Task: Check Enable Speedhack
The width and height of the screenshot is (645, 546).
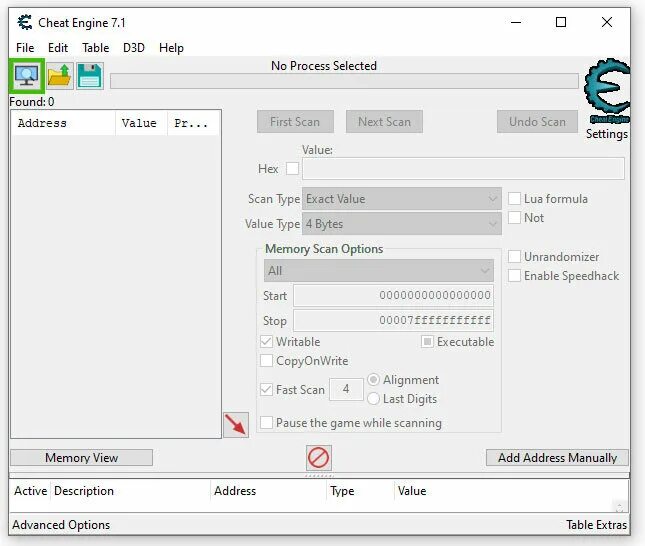Action: coord(514,276)
